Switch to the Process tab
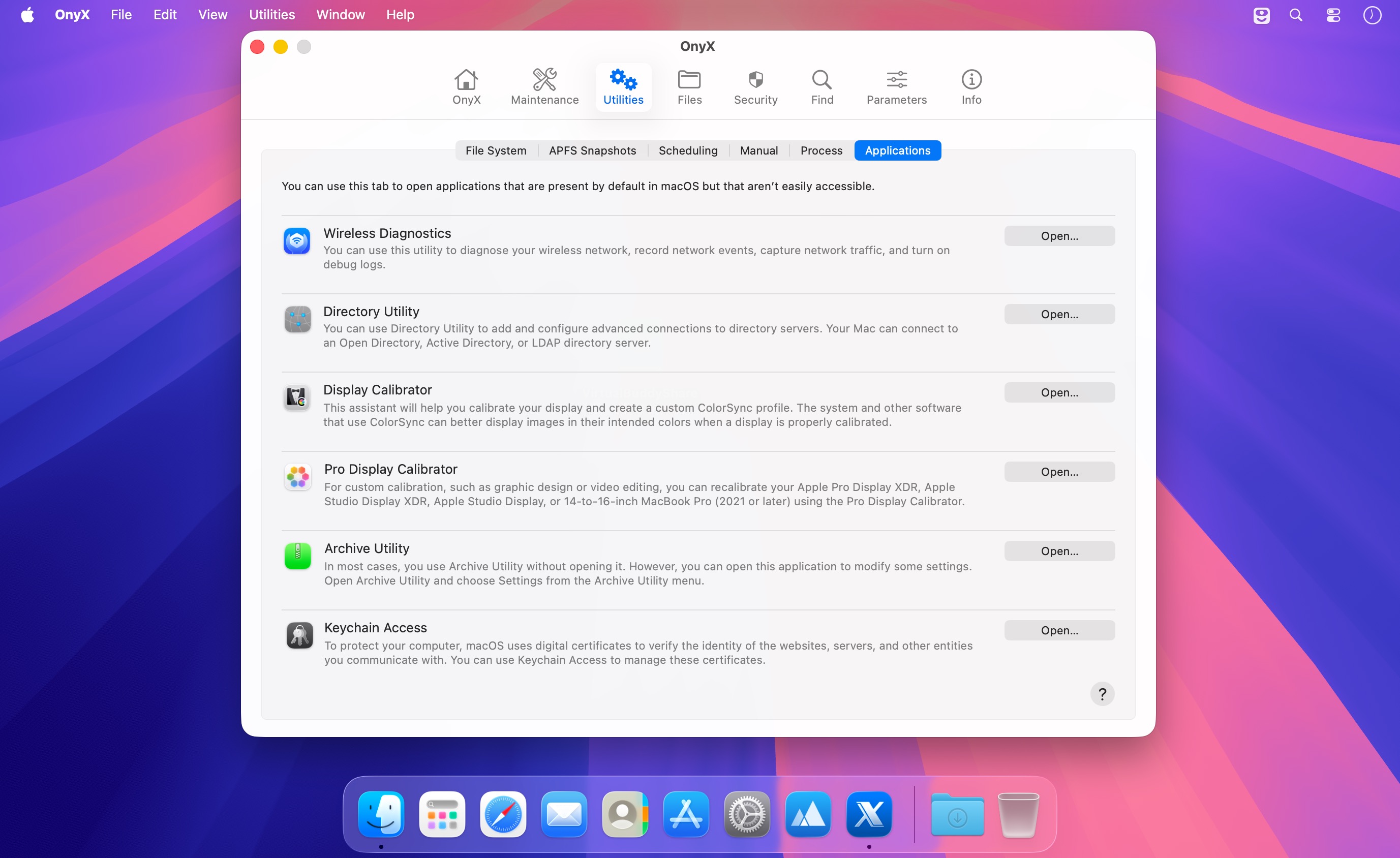1400x858 pixels. (x=821, y=150)
